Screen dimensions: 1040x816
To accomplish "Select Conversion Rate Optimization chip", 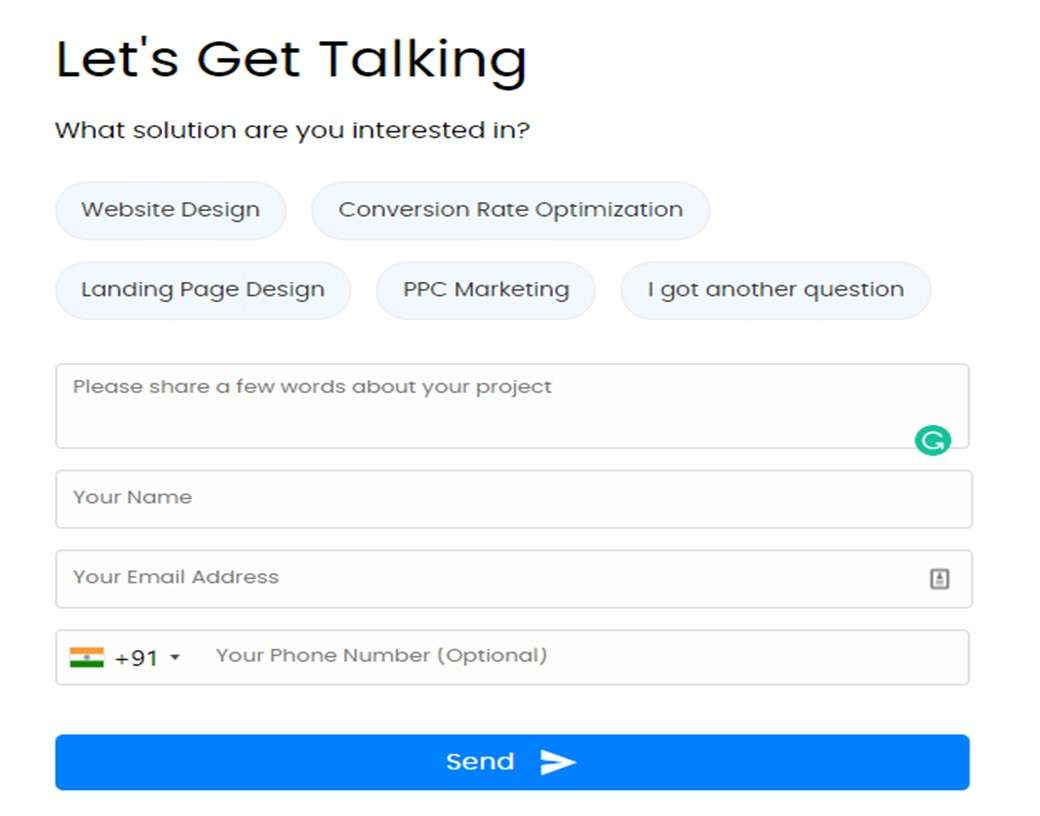I will coord(510,210).
